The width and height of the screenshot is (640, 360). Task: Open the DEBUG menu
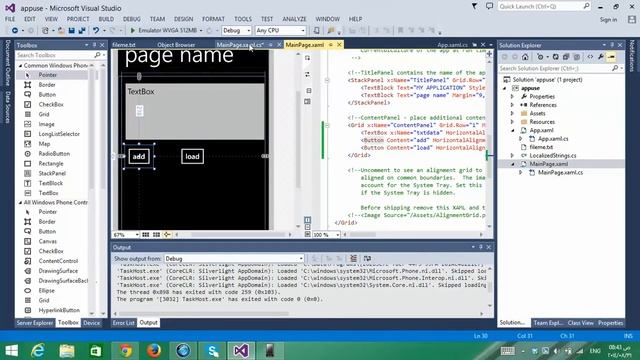(x=131, y=19)
